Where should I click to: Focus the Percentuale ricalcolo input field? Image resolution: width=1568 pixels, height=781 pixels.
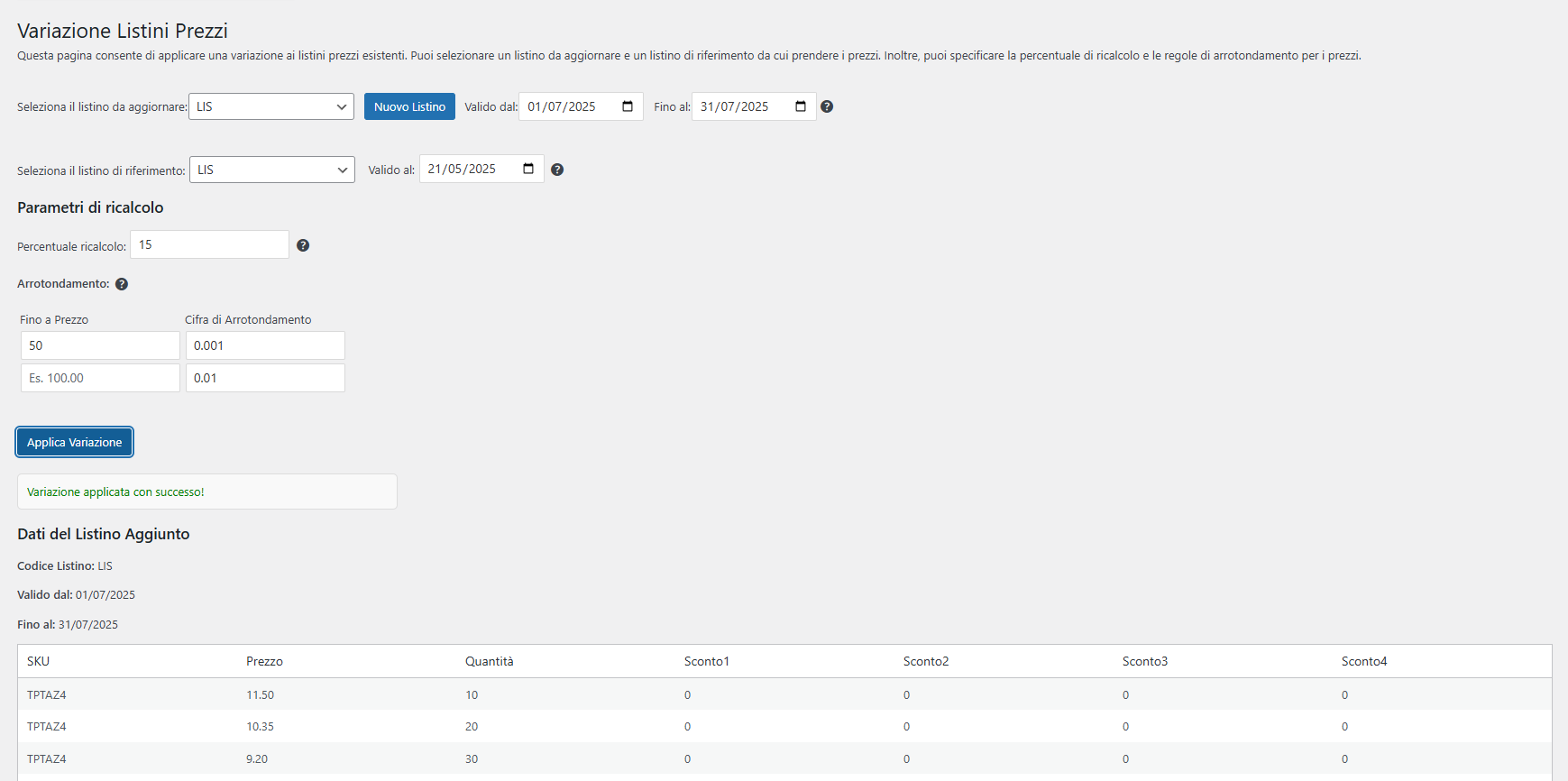(209, 244)
